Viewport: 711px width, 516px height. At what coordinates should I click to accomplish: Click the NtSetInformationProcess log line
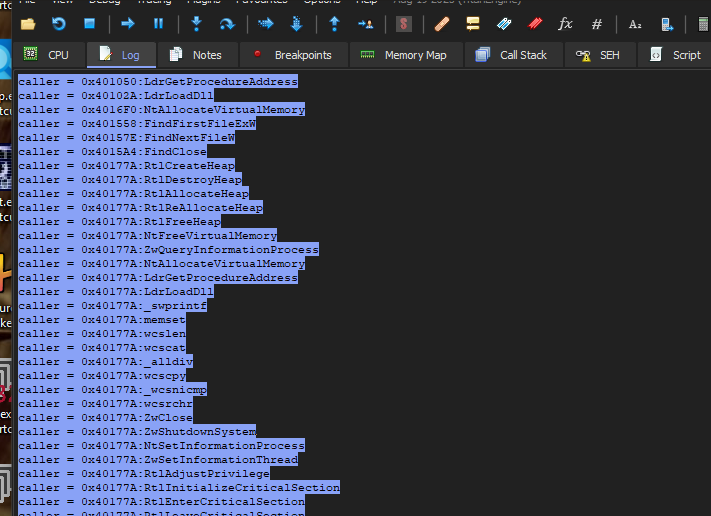coord(161,446)
